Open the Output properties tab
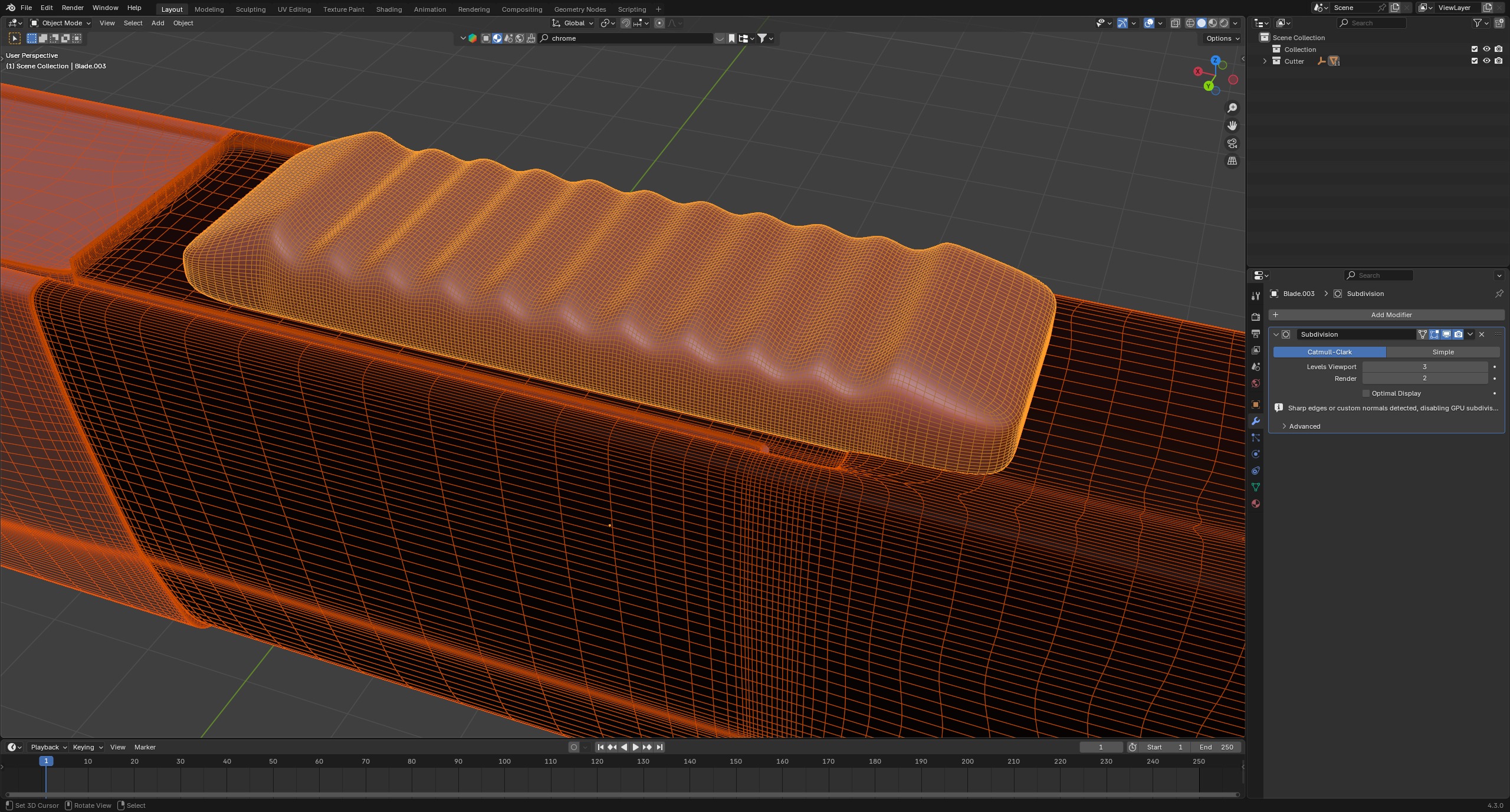 1255,334
